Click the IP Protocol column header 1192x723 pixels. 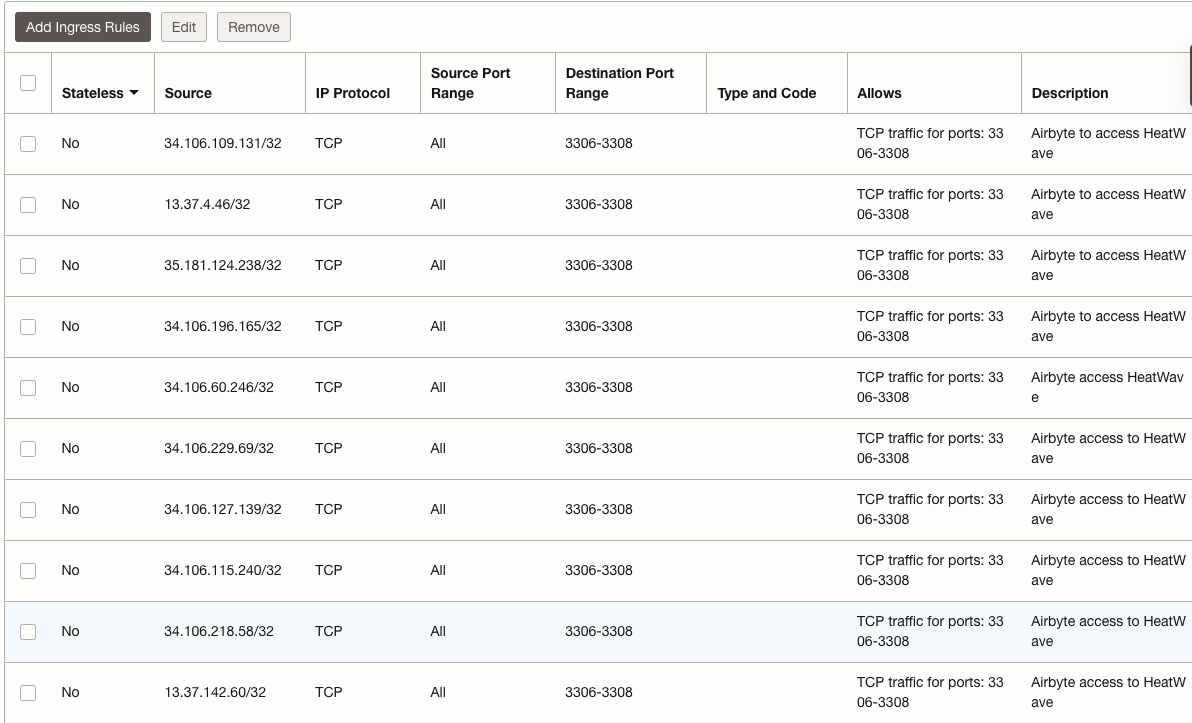point(352,93)
